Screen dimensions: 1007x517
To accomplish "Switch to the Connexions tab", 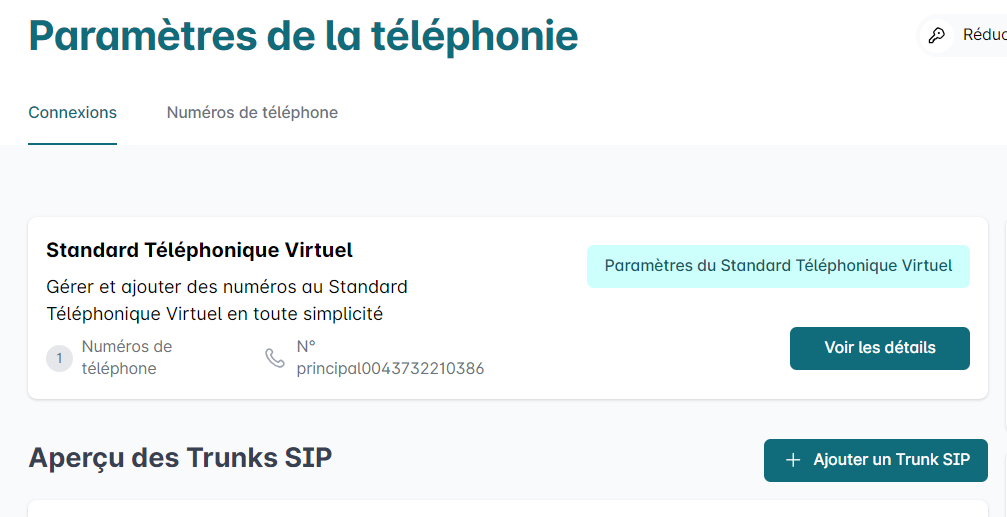I will pyautogui.click(x=73, y=112).
